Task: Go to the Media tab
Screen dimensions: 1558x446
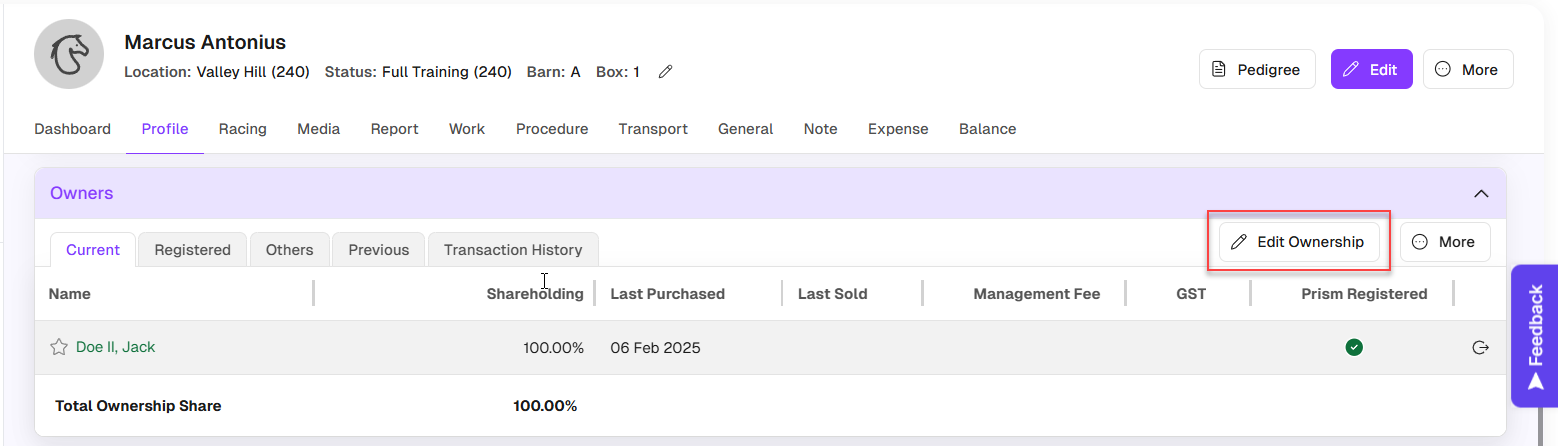Action: pos(318,129)
